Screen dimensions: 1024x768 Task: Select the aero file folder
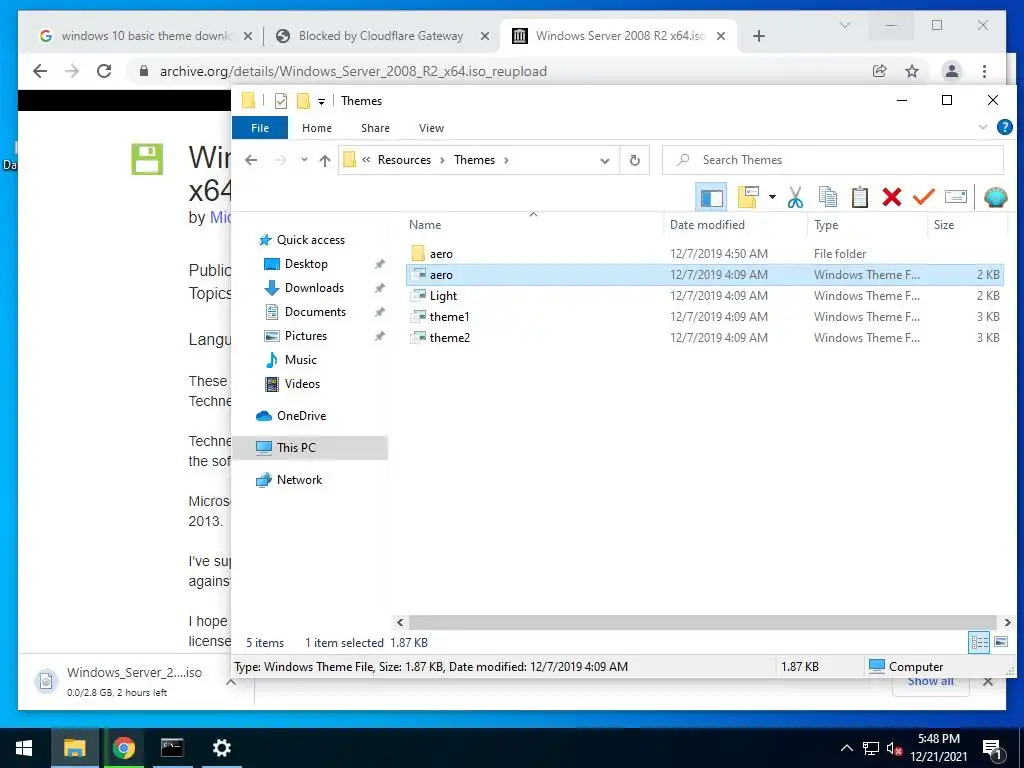pyautogui.click(x=705, y=253)
